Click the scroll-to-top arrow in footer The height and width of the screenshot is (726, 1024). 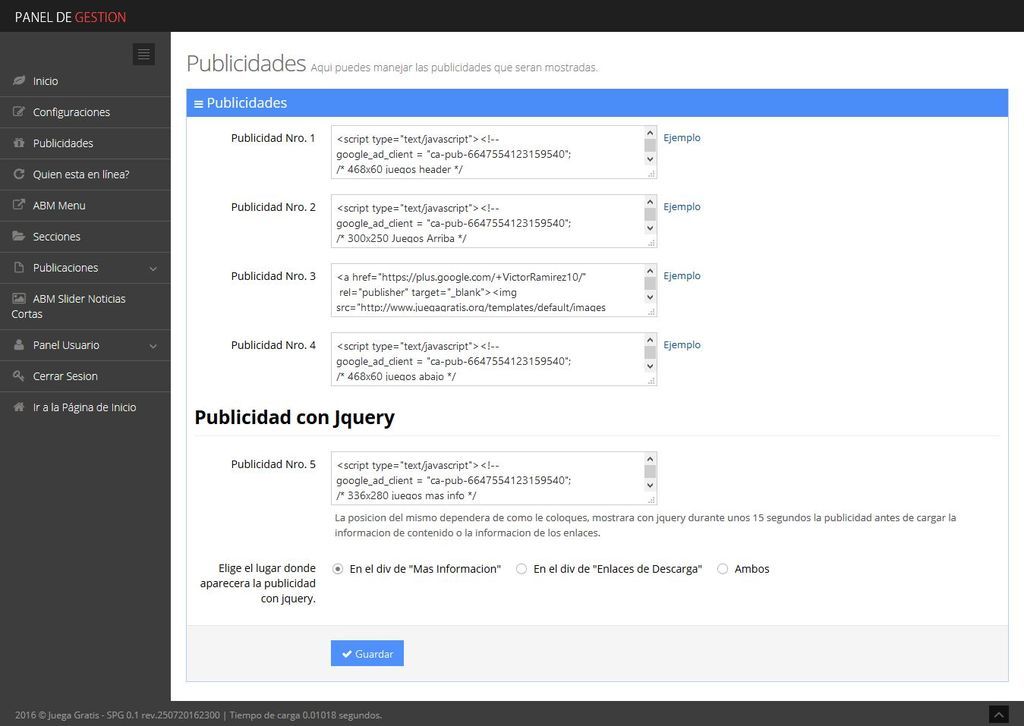[998, 715]
